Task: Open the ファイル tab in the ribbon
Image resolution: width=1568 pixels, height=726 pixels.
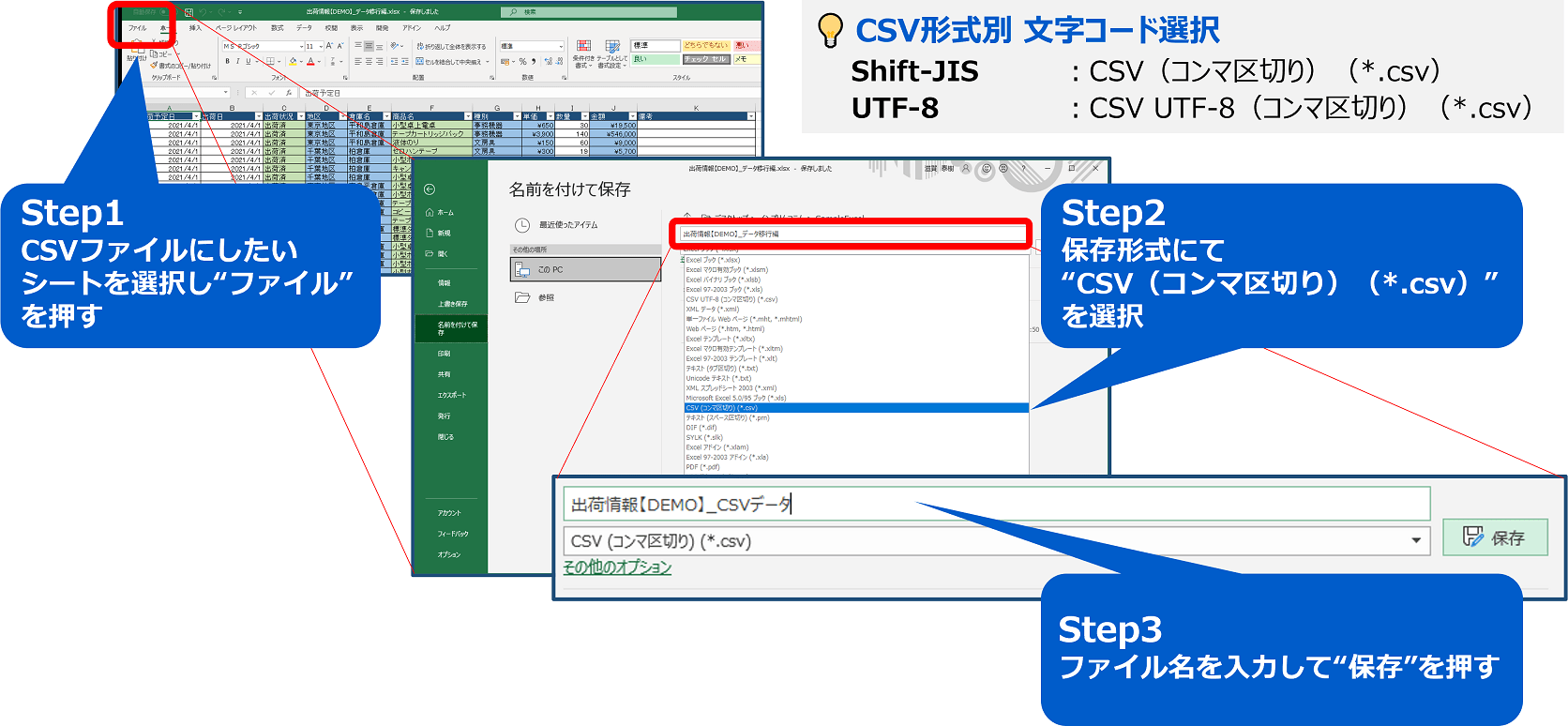Action: click(137, 28)
